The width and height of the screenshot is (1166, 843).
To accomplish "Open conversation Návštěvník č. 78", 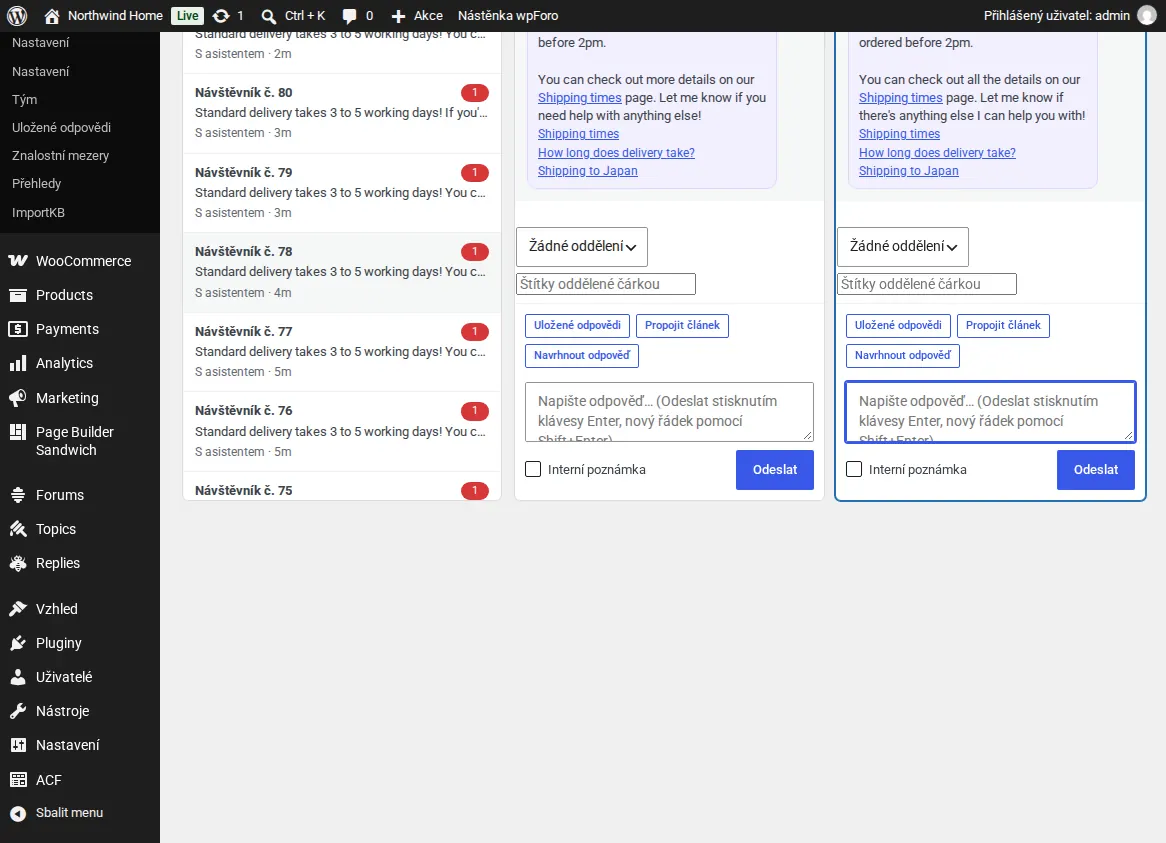I will coord(342,272).
